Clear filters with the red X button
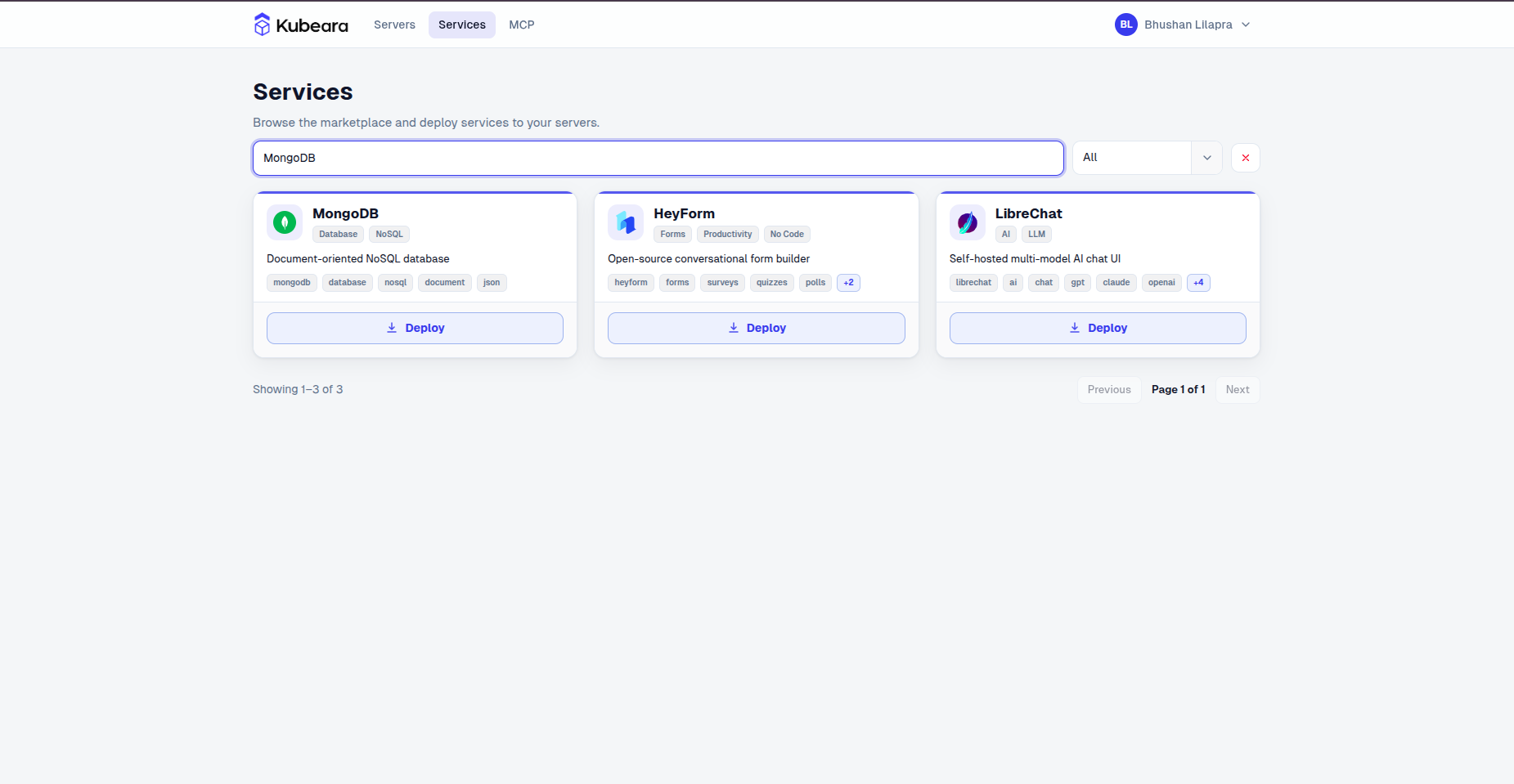The height and width of the screenshot is (784, 1514). (x=1246, y=158)
